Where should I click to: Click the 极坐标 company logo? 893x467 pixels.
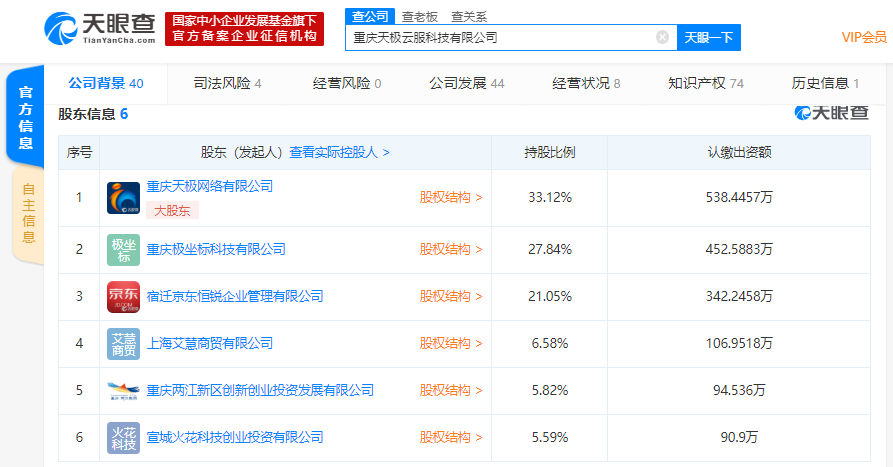pyautogui.click(x=123, y=249)
